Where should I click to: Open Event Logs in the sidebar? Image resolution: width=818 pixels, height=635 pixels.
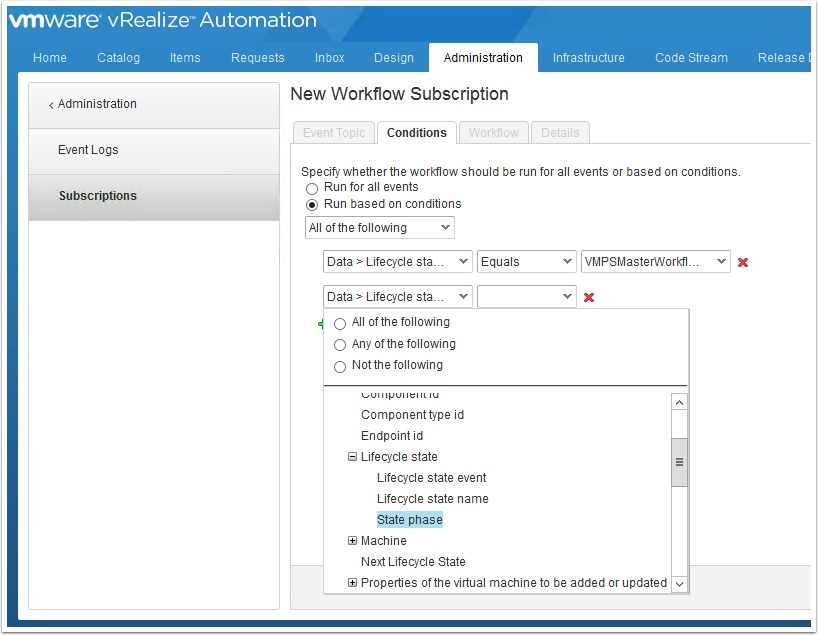click(154, 150)
